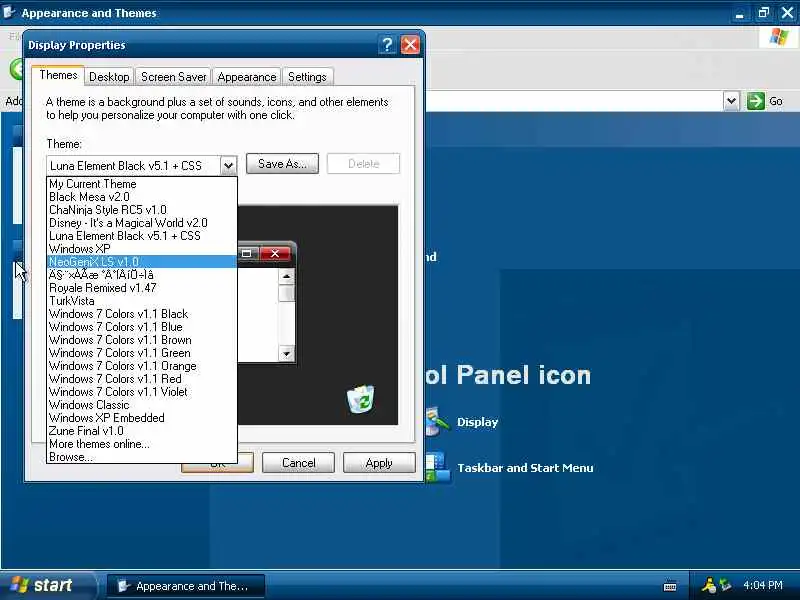Close the Display Properties dialog
Image resolution: width=800 pixels, height=600 pixels.
[x=410, y=45]
